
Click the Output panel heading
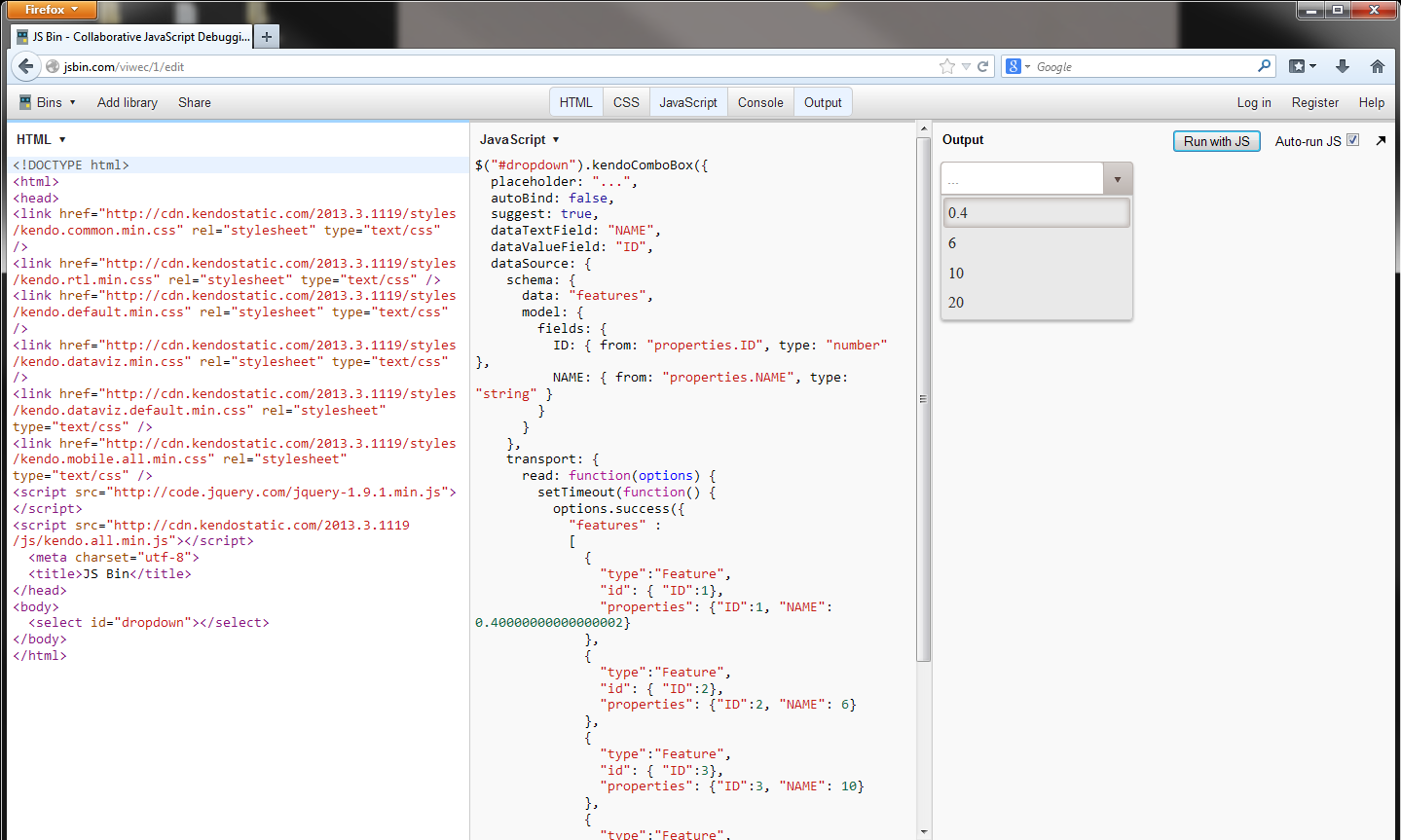(963, 139)
